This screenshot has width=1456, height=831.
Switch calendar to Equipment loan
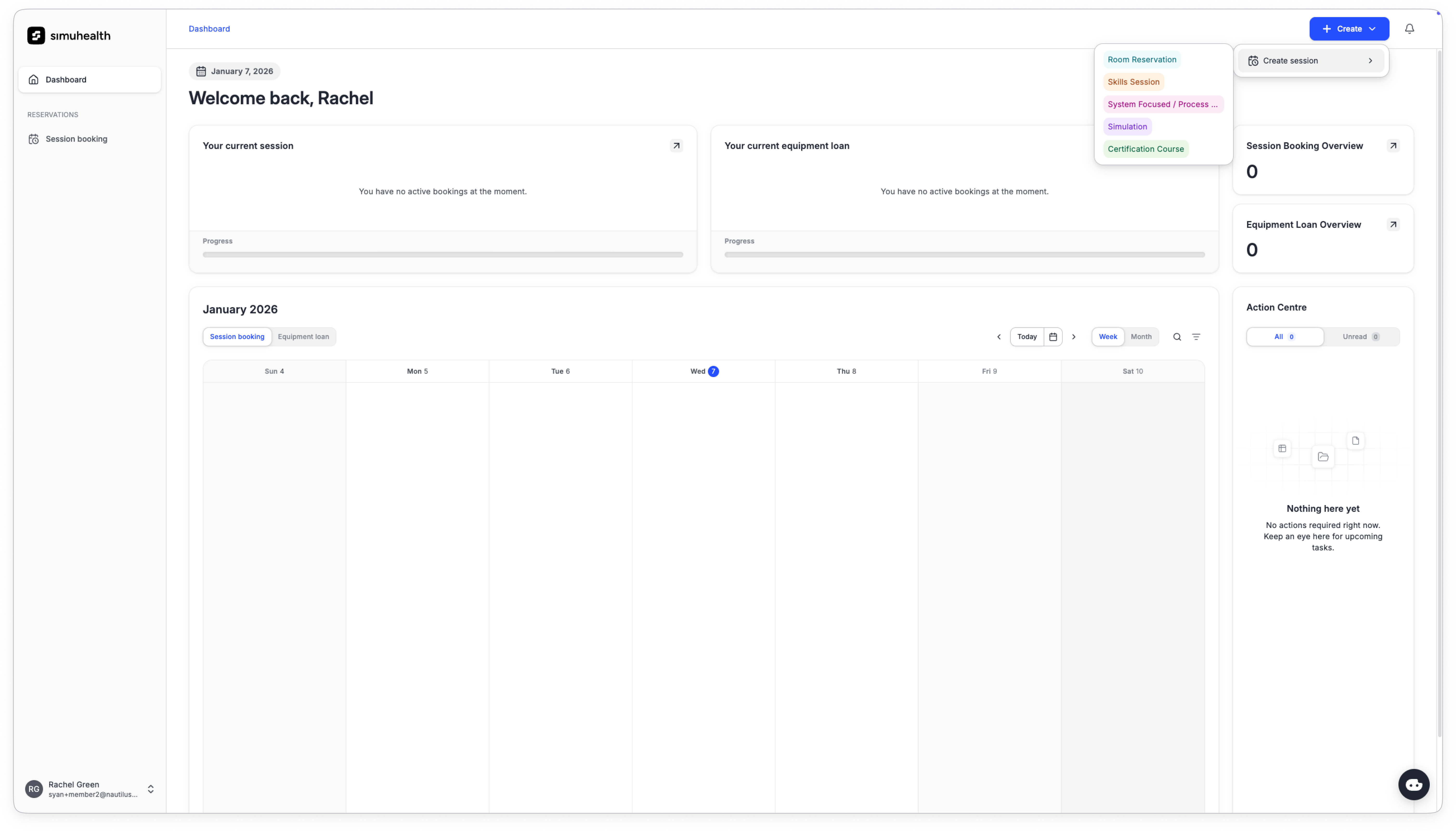pyautogui.click(x=303, y=337)
